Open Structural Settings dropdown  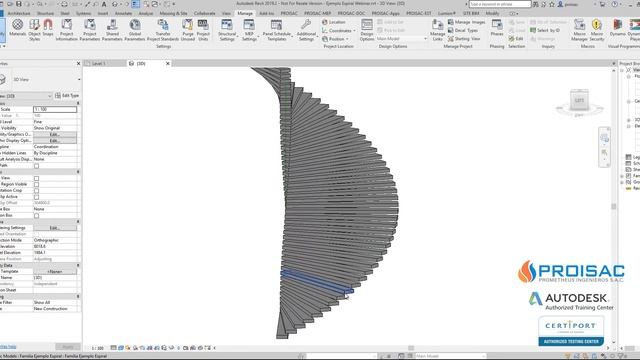click(227, 29)
